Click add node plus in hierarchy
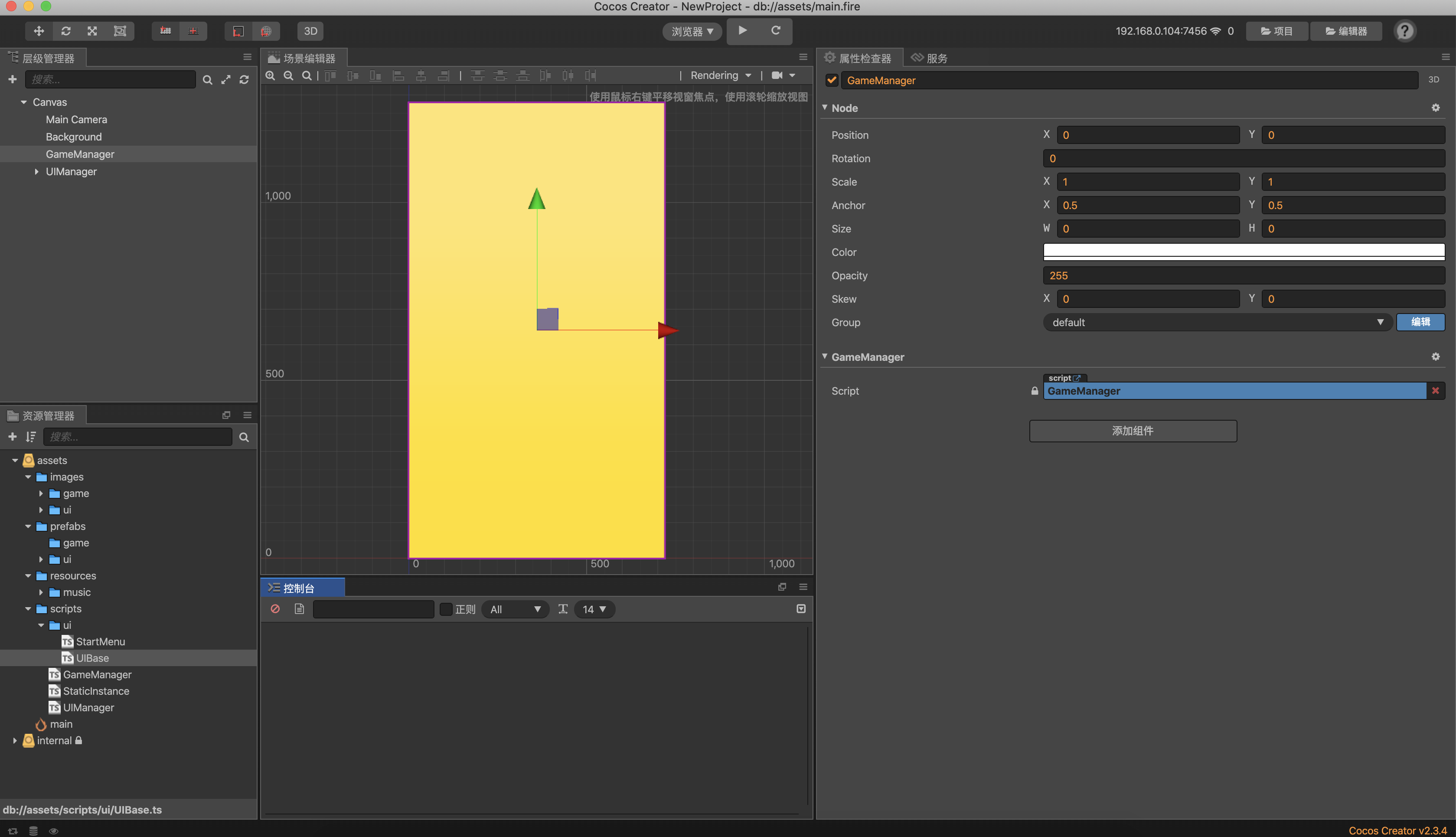1456x837 pixels. 12,79
